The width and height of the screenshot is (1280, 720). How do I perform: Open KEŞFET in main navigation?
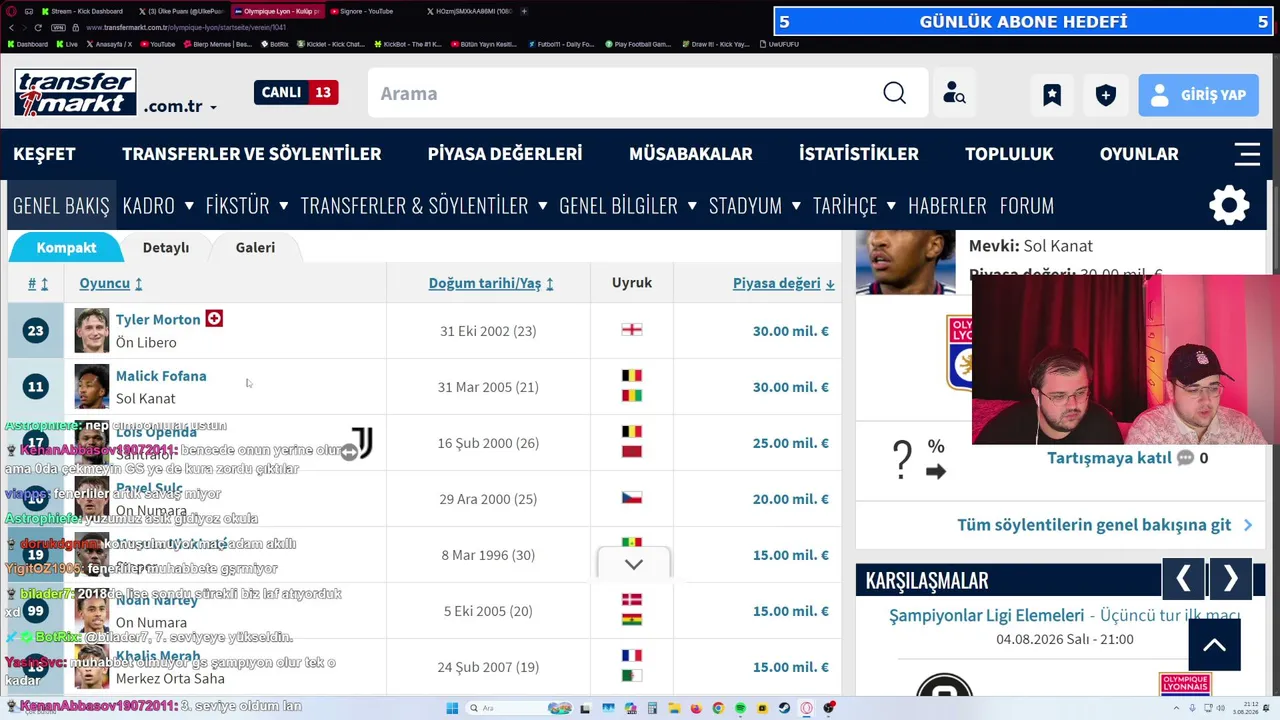(x=44, y=154)
